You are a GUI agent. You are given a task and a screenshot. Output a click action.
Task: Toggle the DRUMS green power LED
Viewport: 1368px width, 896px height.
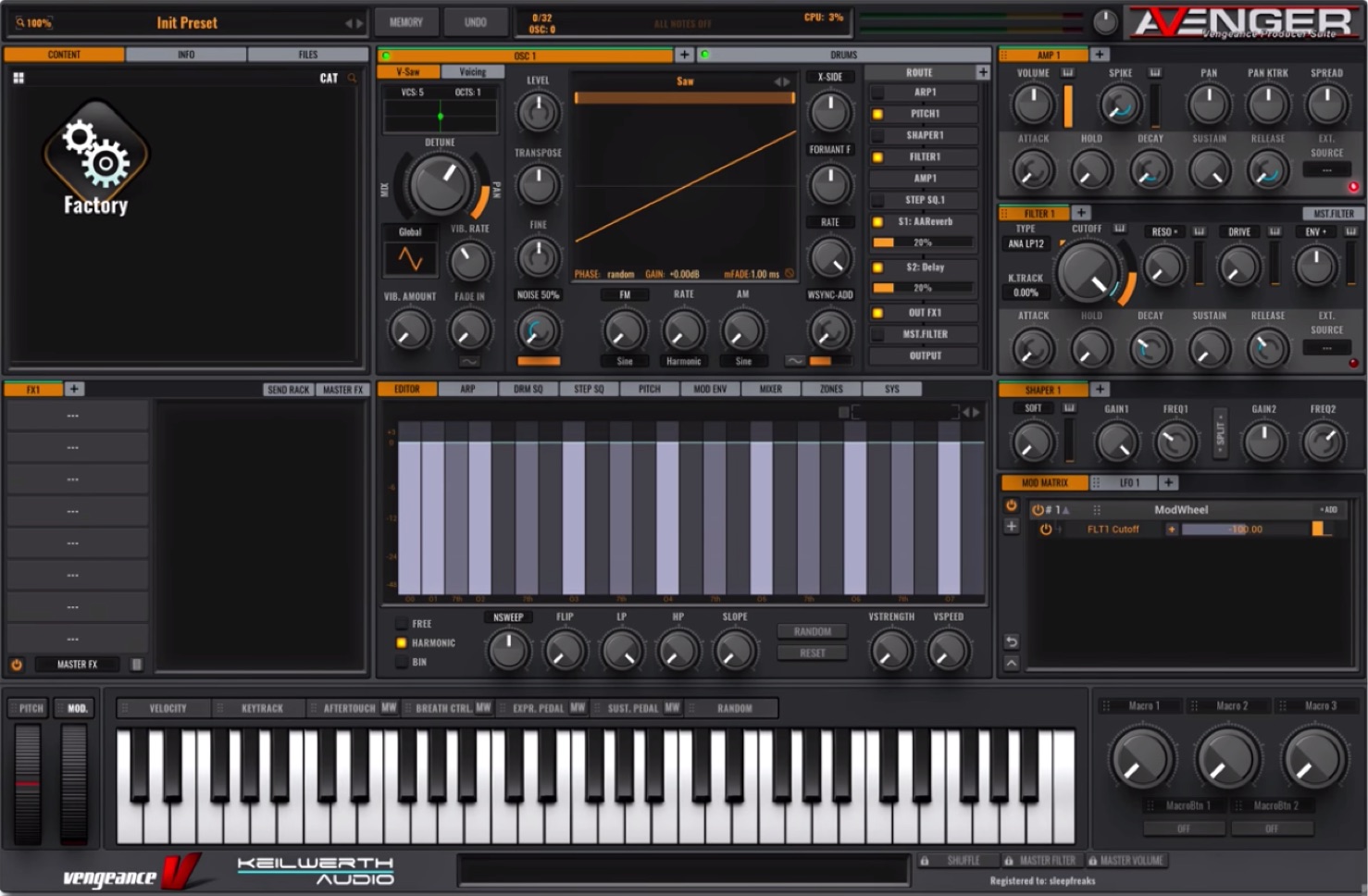click(x=704, y=56)
